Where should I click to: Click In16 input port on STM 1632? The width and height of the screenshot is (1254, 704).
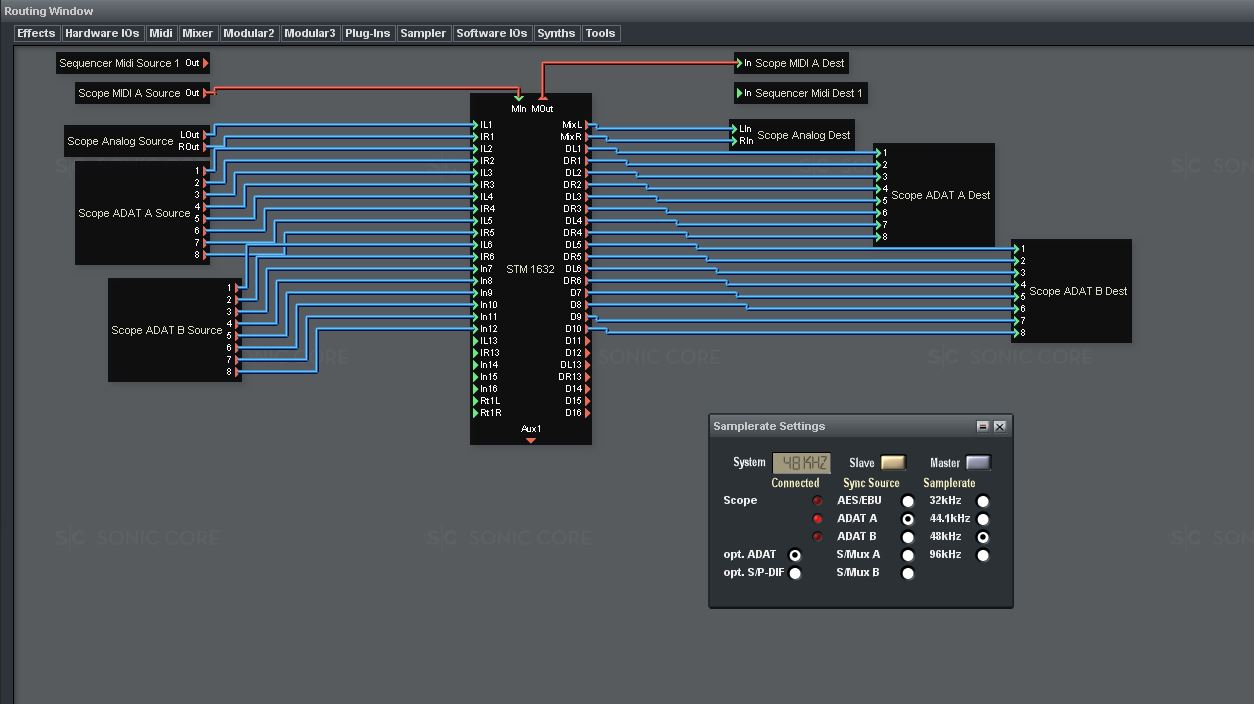pyautogui.click(x=476, y=389)
